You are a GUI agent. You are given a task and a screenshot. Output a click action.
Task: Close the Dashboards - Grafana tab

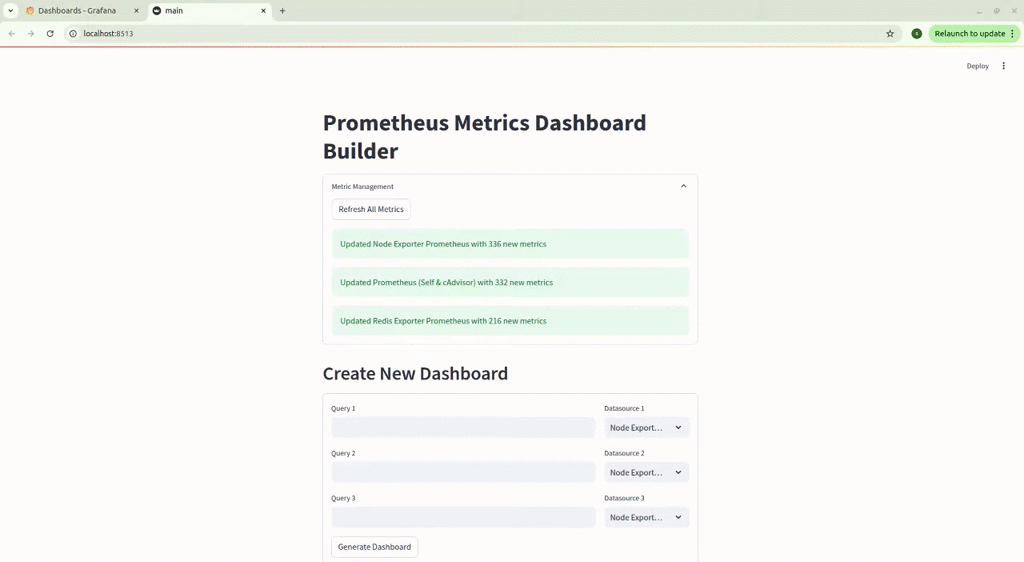point(136,10)
